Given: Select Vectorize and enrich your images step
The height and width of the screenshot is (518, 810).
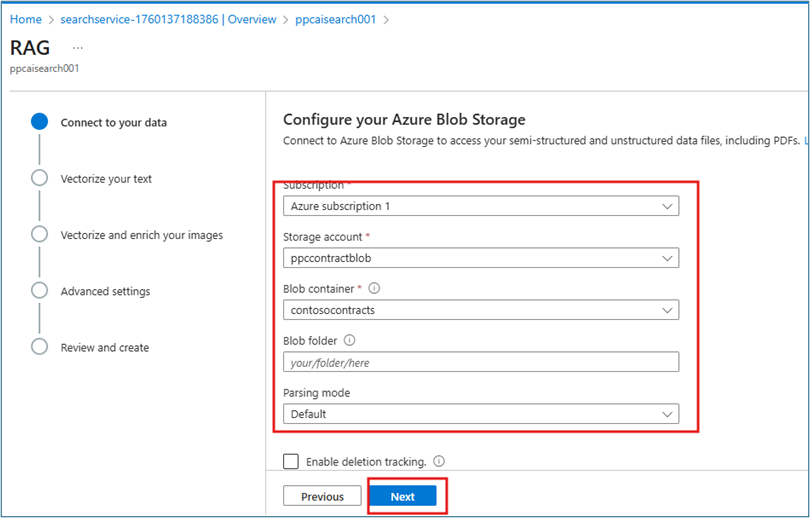Looking at the screenshot, I should coord(142,236).
